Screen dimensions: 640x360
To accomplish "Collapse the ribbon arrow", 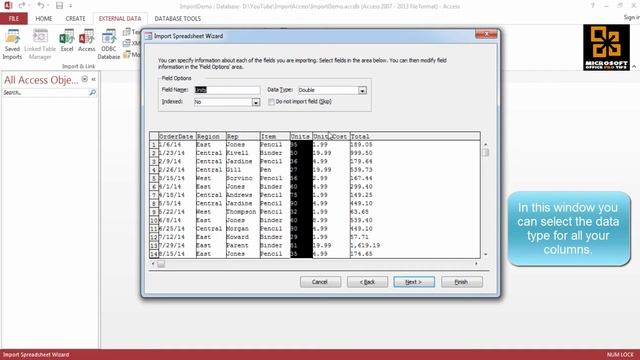I will tap(634, 66).
